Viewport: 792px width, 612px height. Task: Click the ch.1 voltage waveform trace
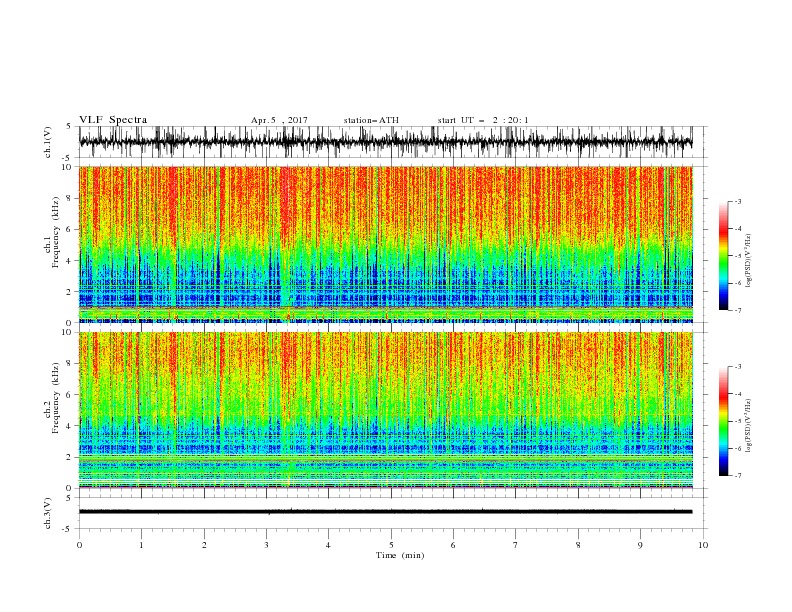[x=385, y=142]
